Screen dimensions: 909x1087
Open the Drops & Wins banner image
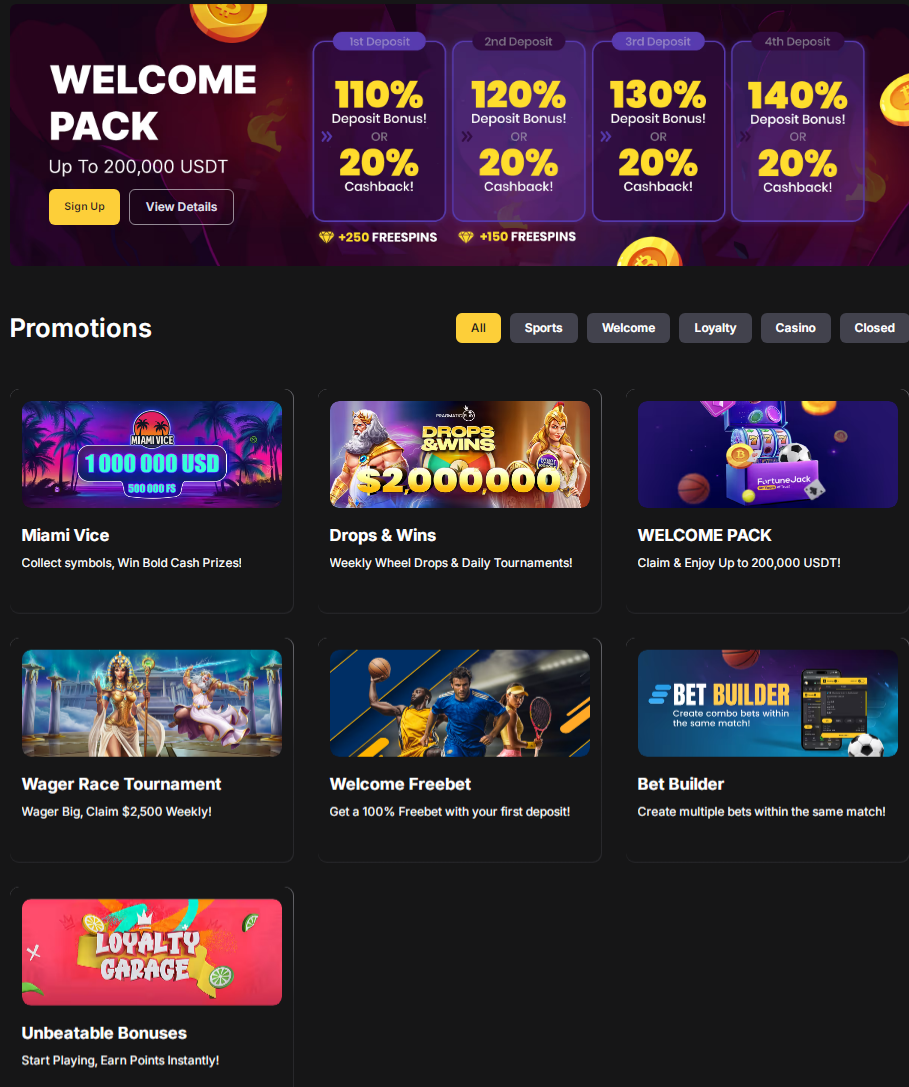[x=460, y=454]
